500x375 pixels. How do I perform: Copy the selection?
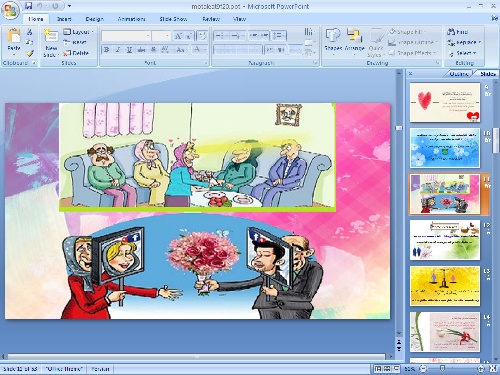tap(29, 42)
